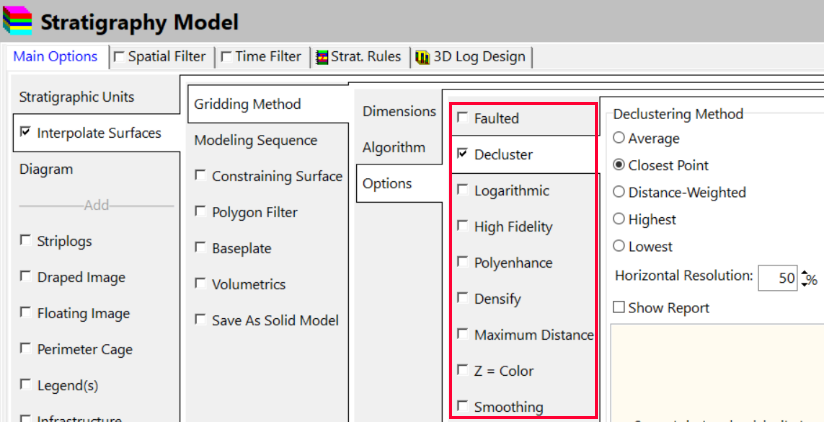Select the Average declustering method
This screenshot has width=824, height=422.
(x=620, y=138)
